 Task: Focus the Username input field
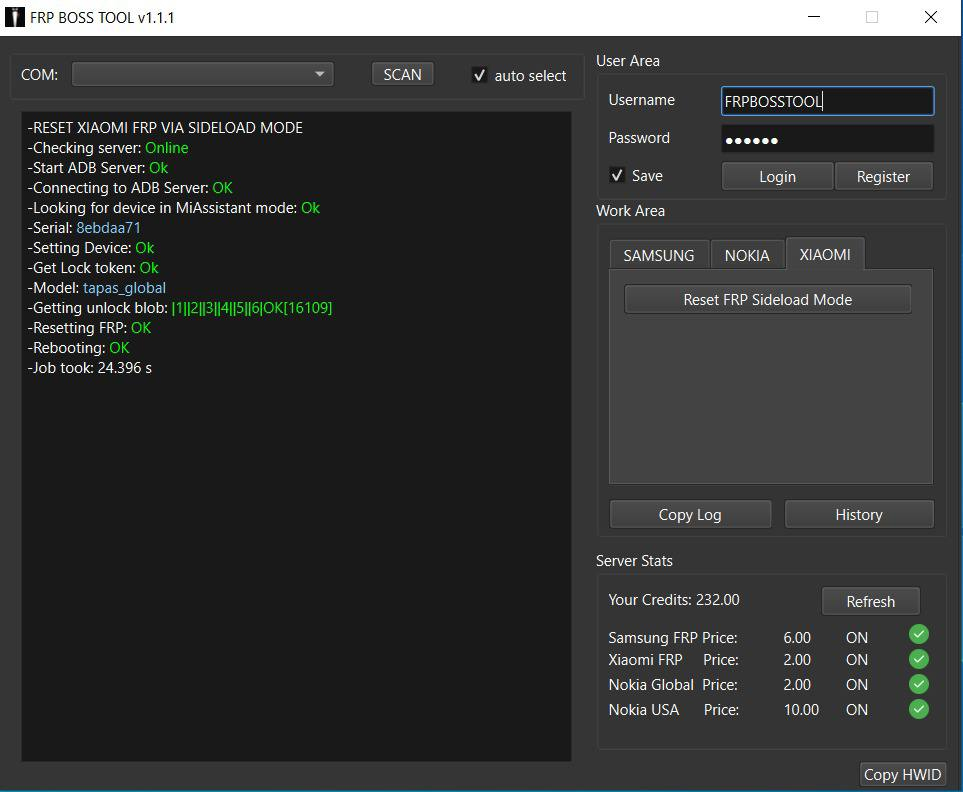pos(827,101)
